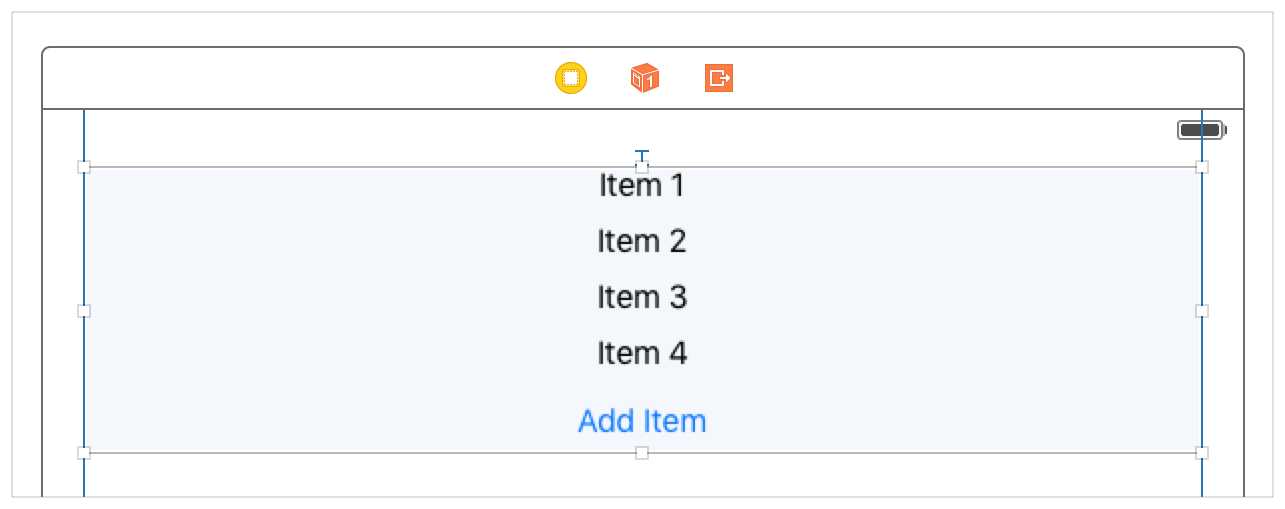The height and width of the screenshot is (509, 1285).
Task: Select the Item 3 label
Action: [642, 297]
